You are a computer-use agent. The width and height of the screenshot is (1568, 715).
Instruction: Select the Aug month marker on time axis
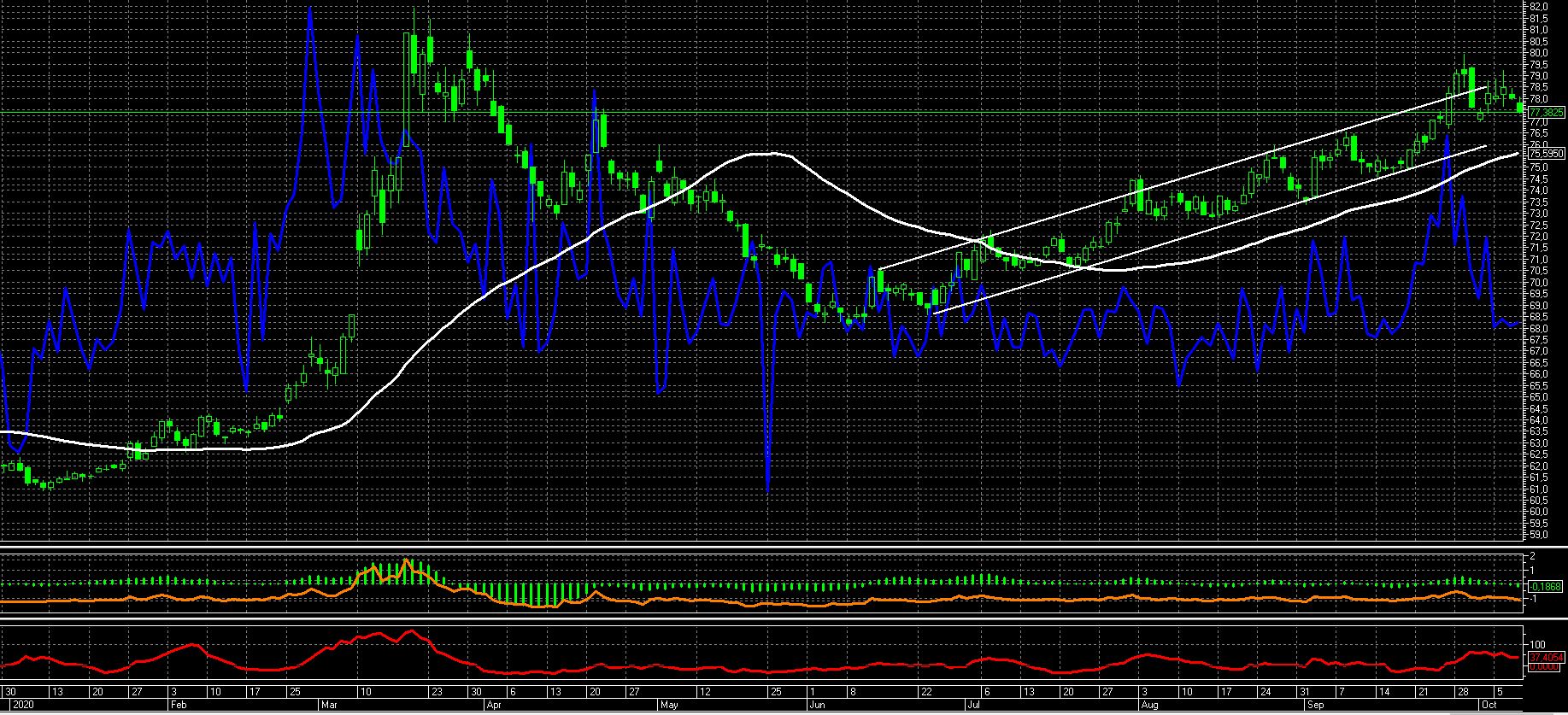[x=1148, y=706]
